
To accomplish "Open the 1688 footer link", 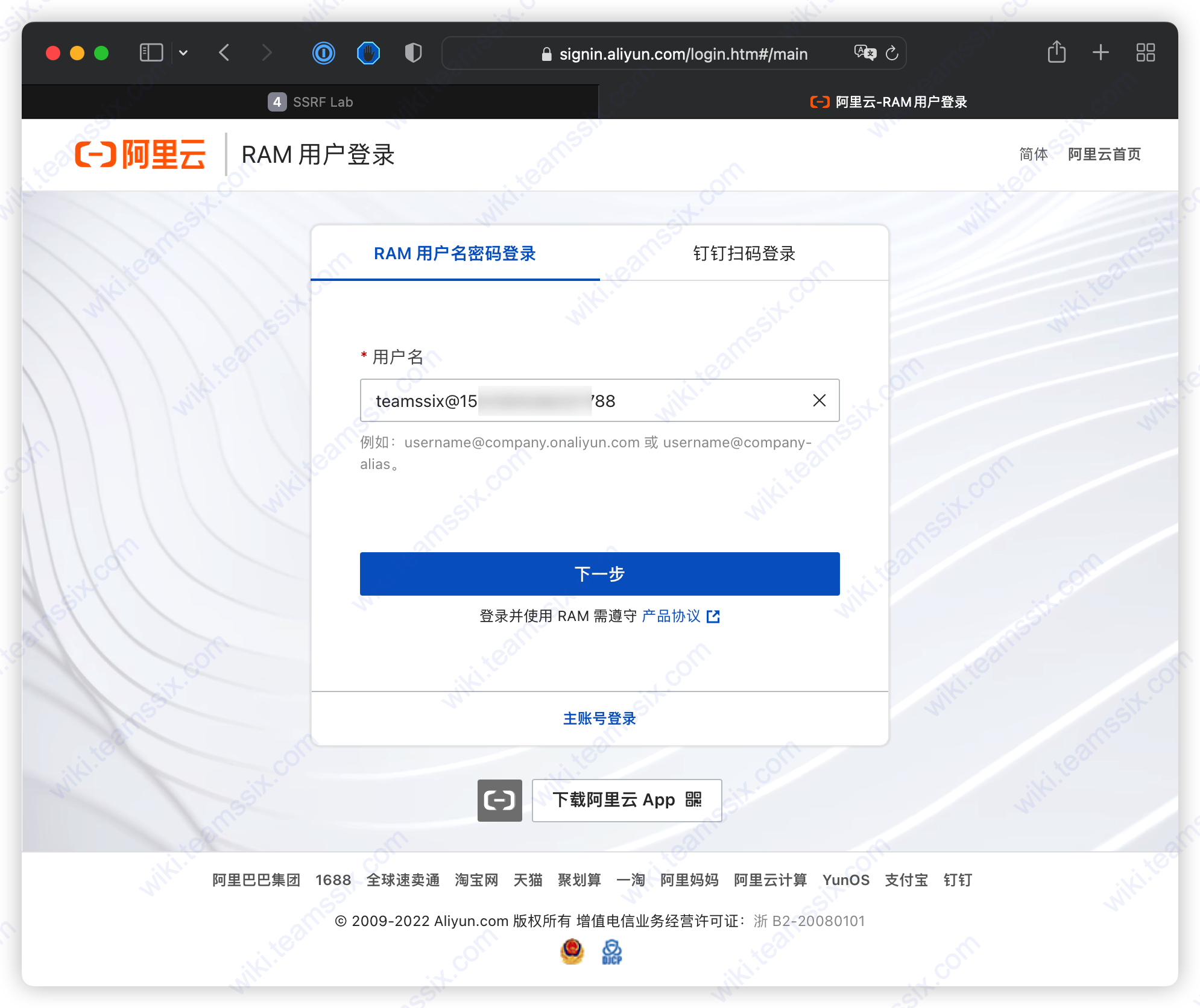I will tap(333, 880).
